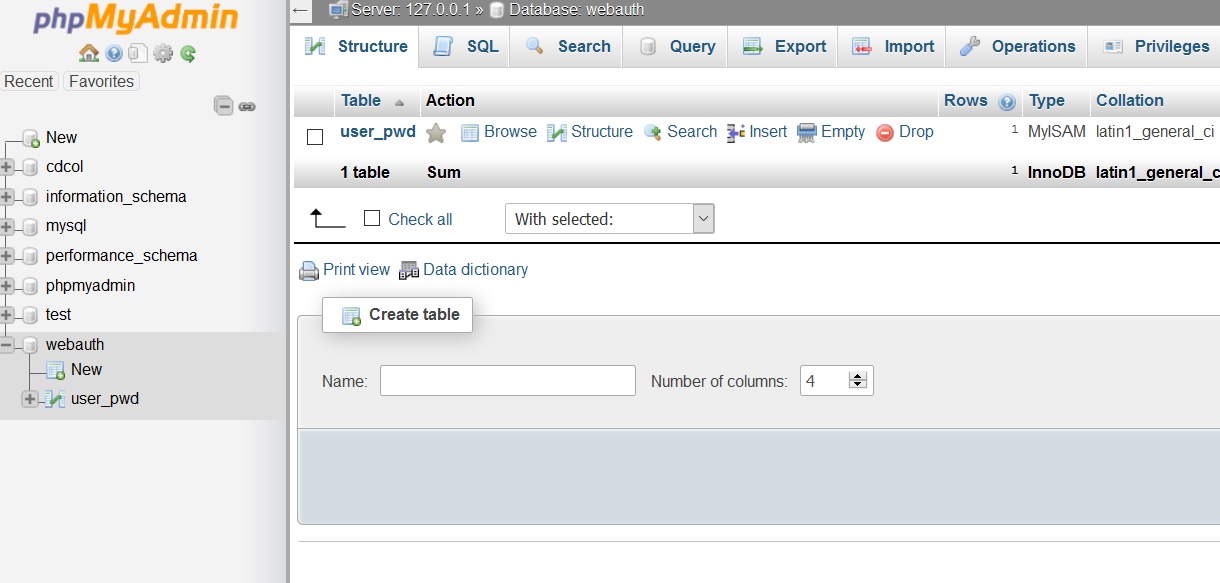Collapse the webauth database tree

[x=8, y=345]
